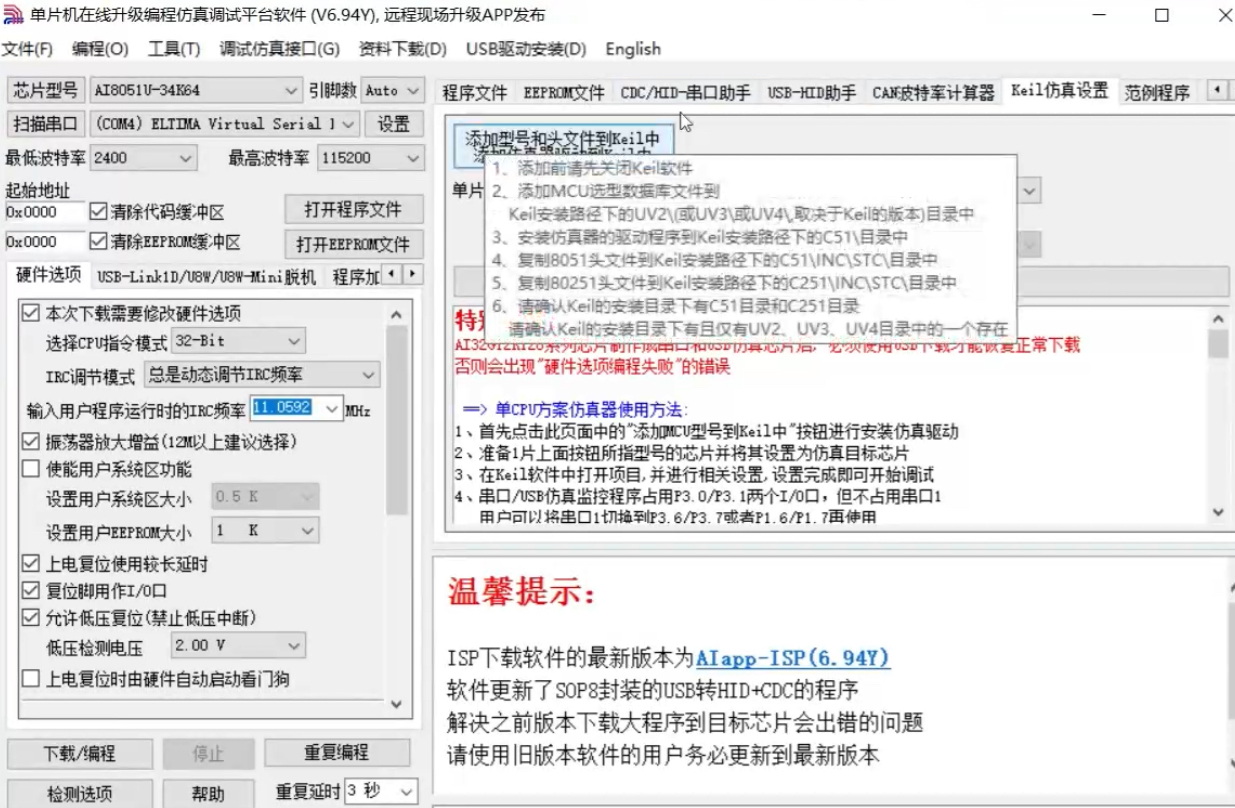Screen dimensions: 1235x808
Task: Click 打开EEPROM文件 button
Action: point(353,243)
